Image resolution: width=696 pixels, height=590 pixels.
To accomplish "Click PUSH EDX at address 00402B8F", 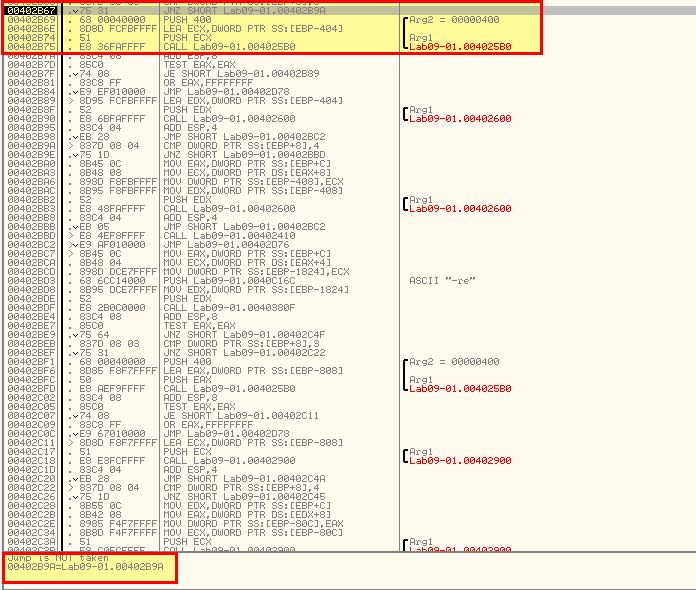I will 187,110.
